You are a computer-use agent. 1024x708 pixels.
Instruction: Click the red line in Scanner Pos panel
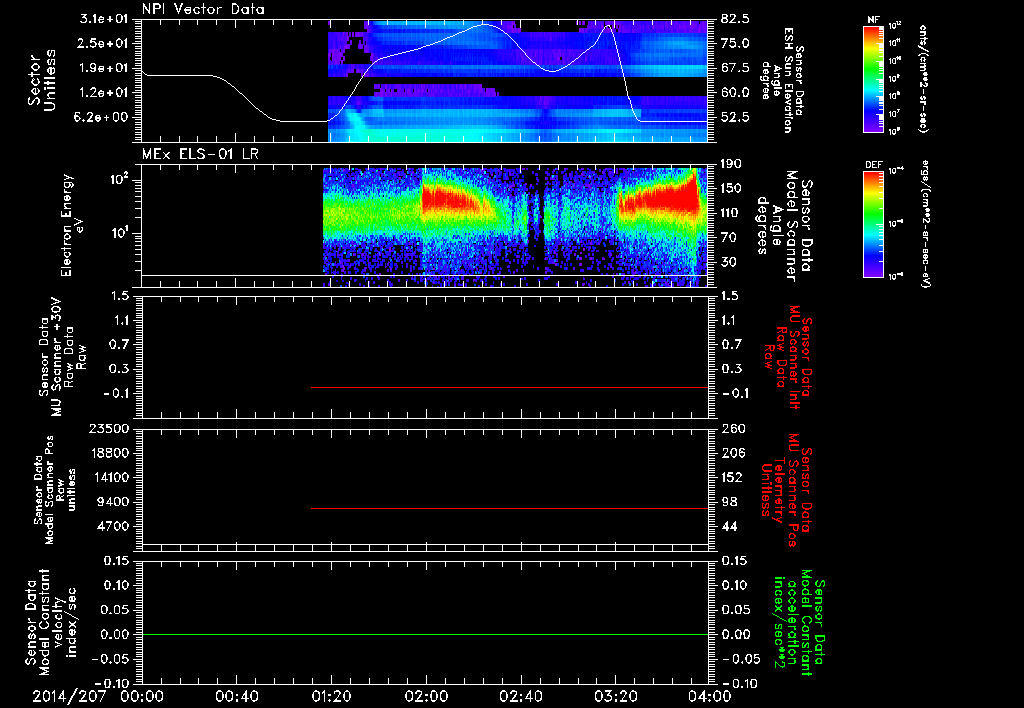(509, 508)
